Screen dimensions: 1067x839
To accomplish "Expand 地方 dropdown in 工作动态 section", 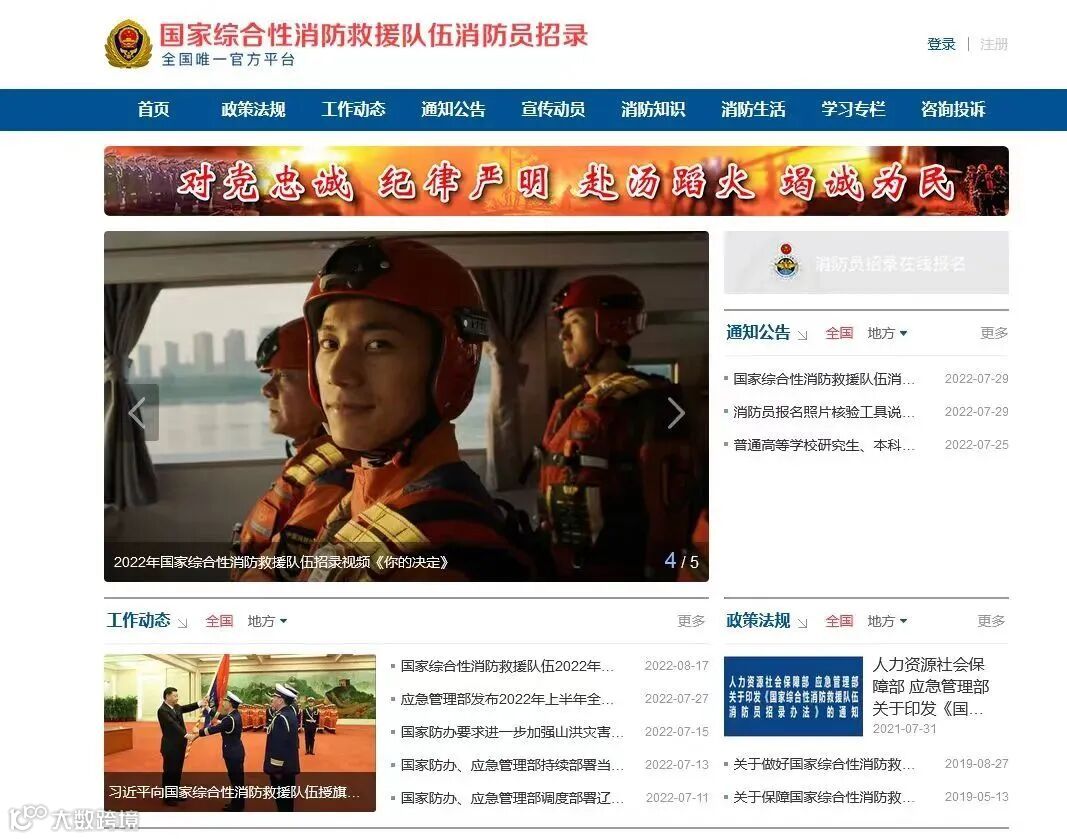I will (x=267, y=621).
